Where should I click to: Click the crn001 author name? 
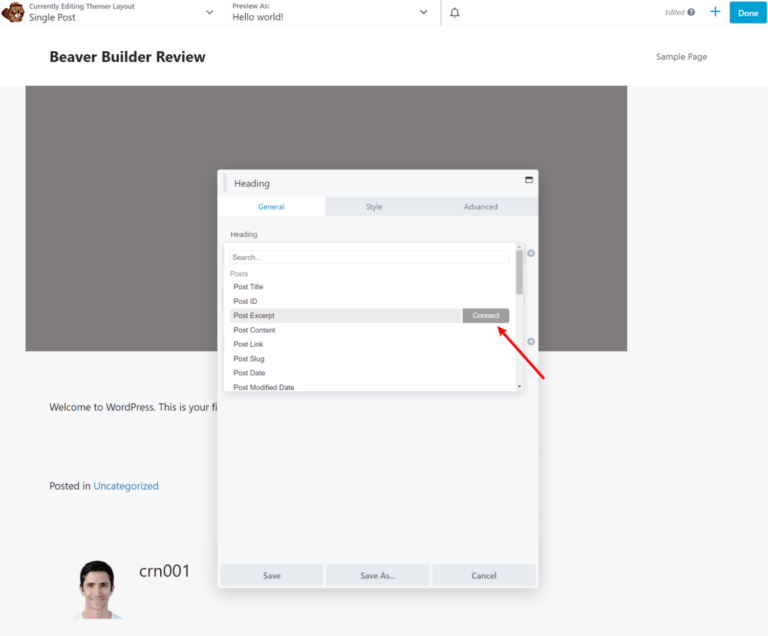pyautogui.click(x=165, y=571)
